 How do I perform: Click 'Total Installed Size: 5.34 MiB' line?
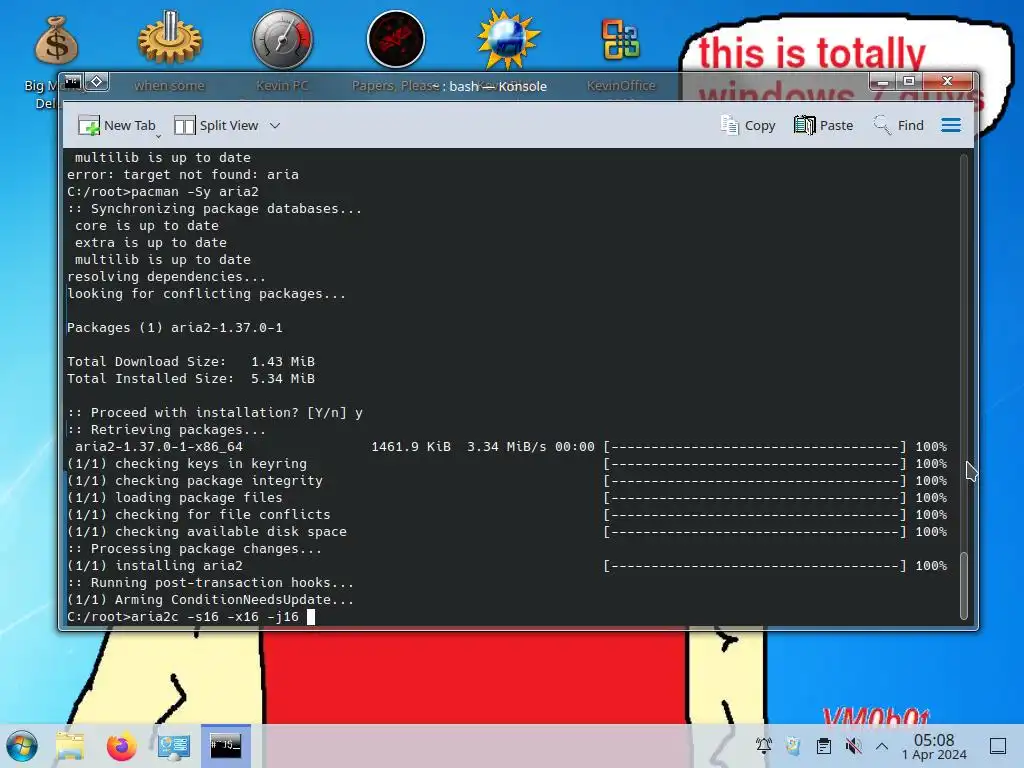191,378
